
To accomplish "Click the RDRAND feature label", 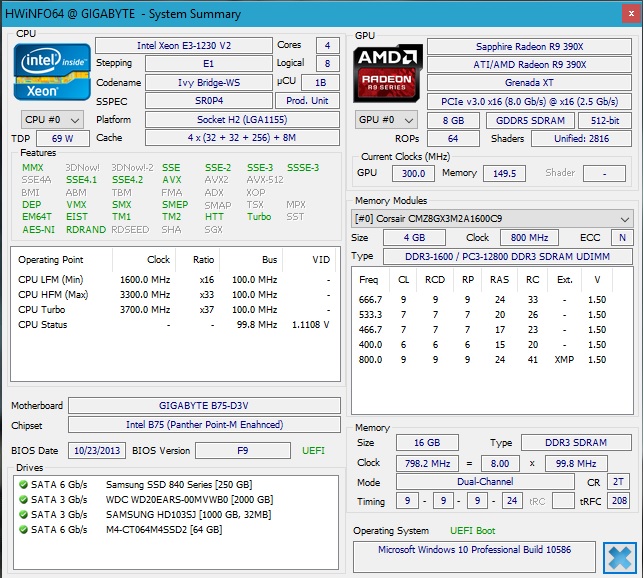I will [x=86, y=229].
